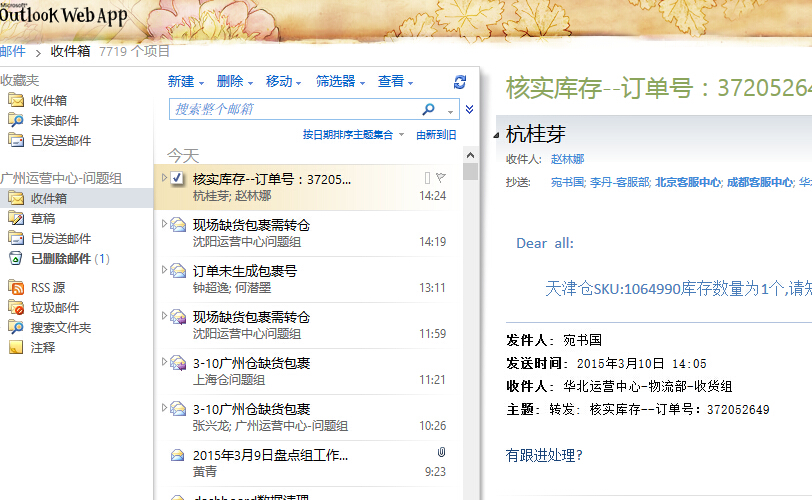
Task: Click attachment paperclip on 2015年3月9日盘点组工作 message
Action: click(441, 452)
